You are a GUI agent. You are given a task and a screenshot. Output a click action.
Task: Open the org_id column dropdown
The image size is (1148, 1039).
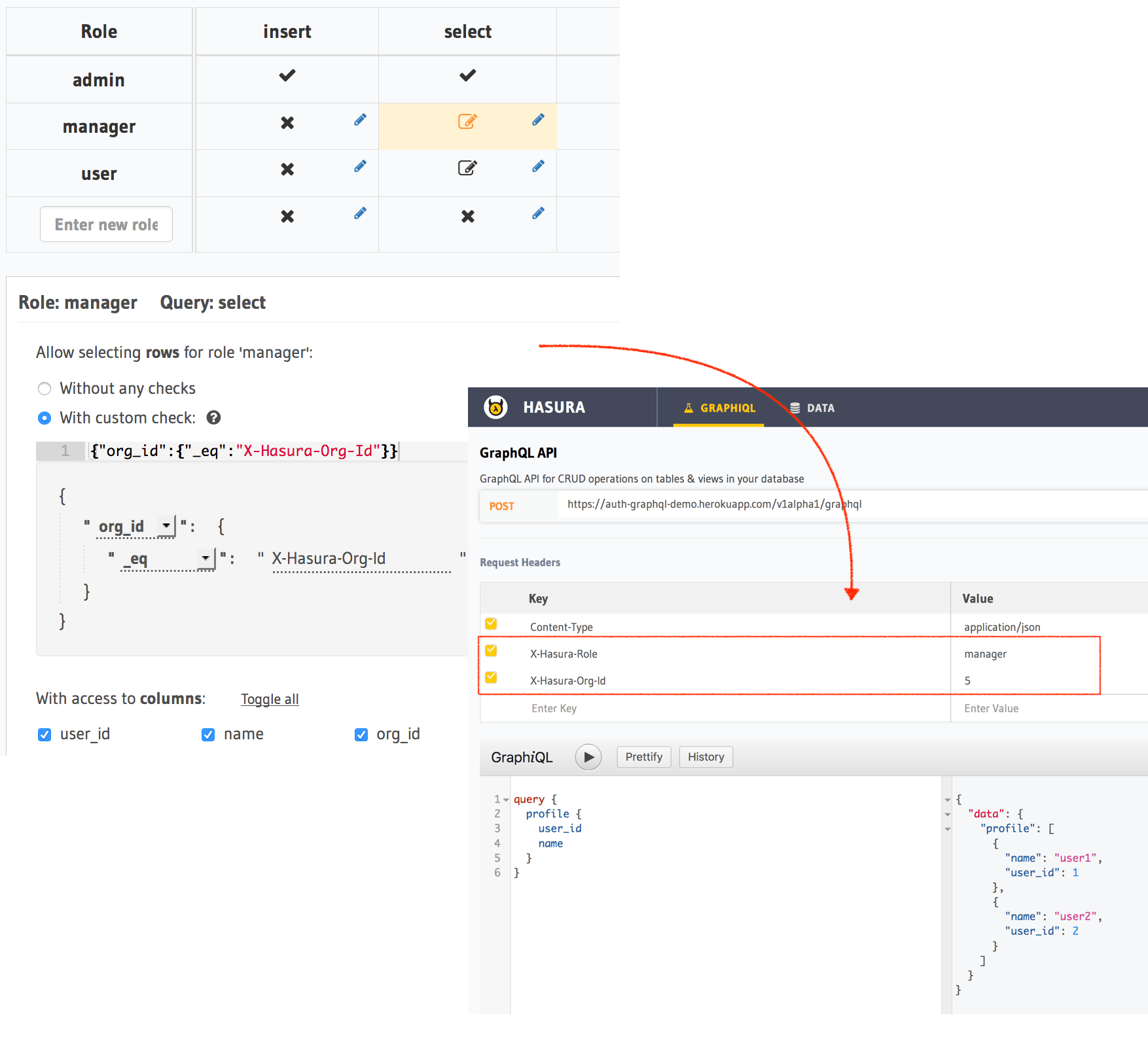166,525
